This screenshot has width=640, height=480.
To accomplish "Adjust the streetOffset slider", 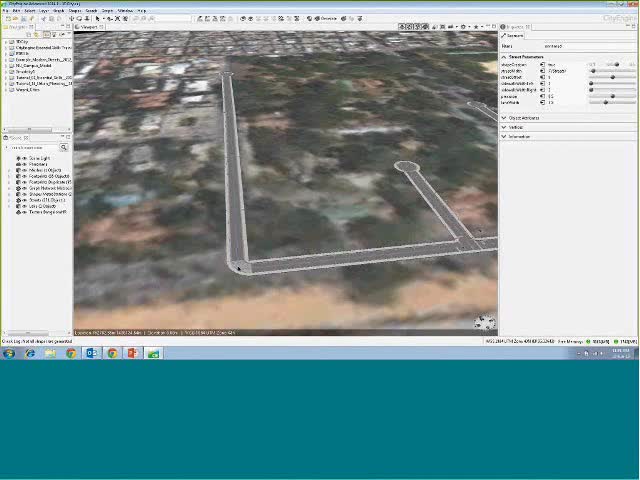I will click(612, 77).
